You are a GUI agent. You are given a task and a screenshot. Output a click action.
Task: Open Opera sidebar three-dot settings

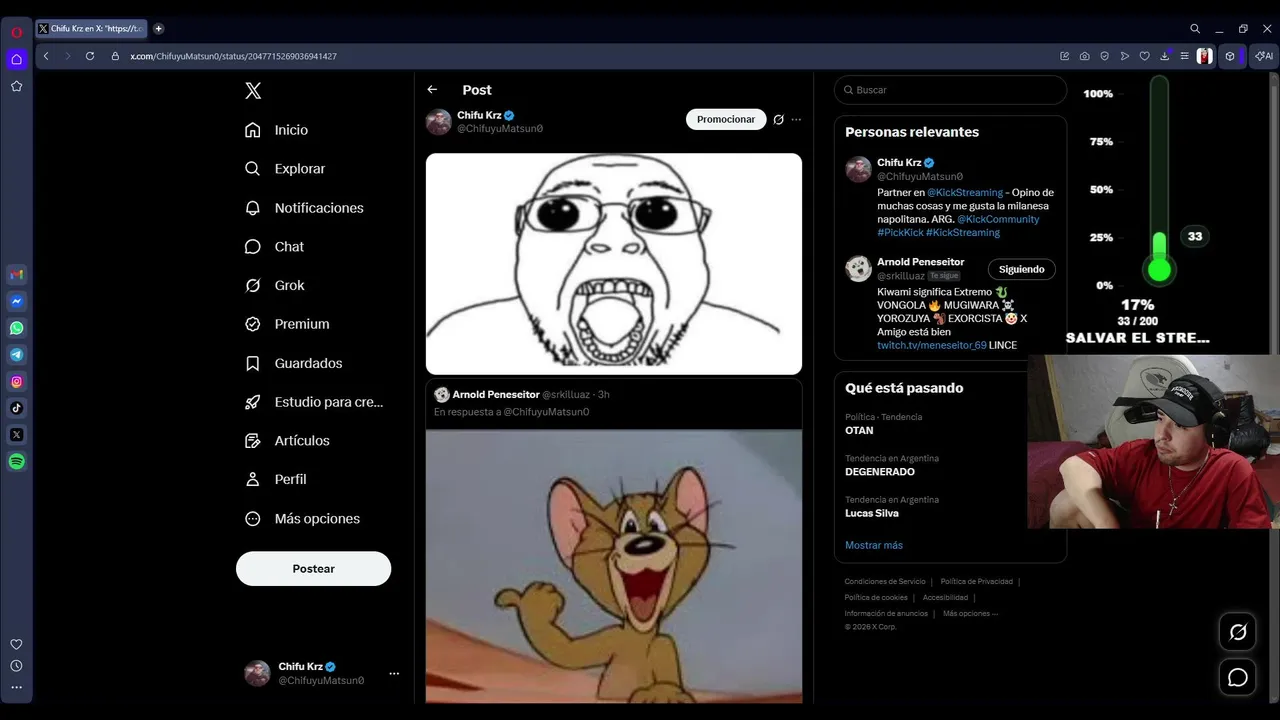[x=16, y=687]
